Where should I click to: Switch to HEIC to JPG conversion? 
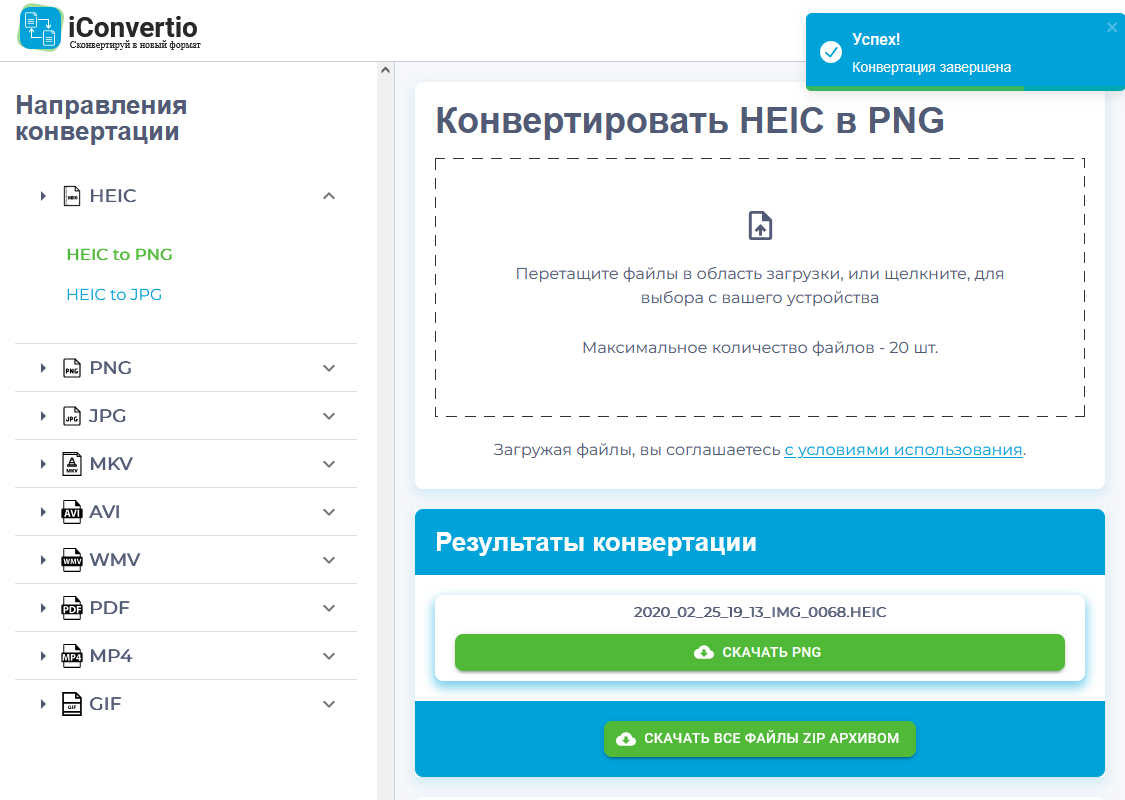pos(113,294)
